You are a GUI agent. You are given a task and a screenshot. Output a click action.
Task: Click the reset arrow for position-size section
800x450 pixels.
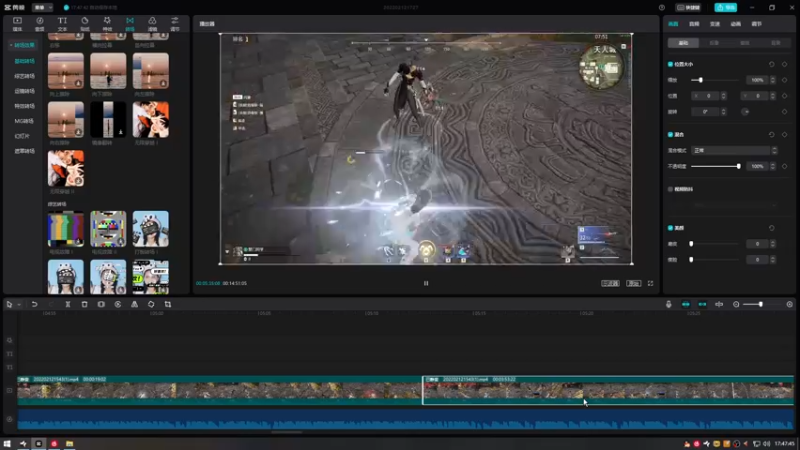point(771,64)
